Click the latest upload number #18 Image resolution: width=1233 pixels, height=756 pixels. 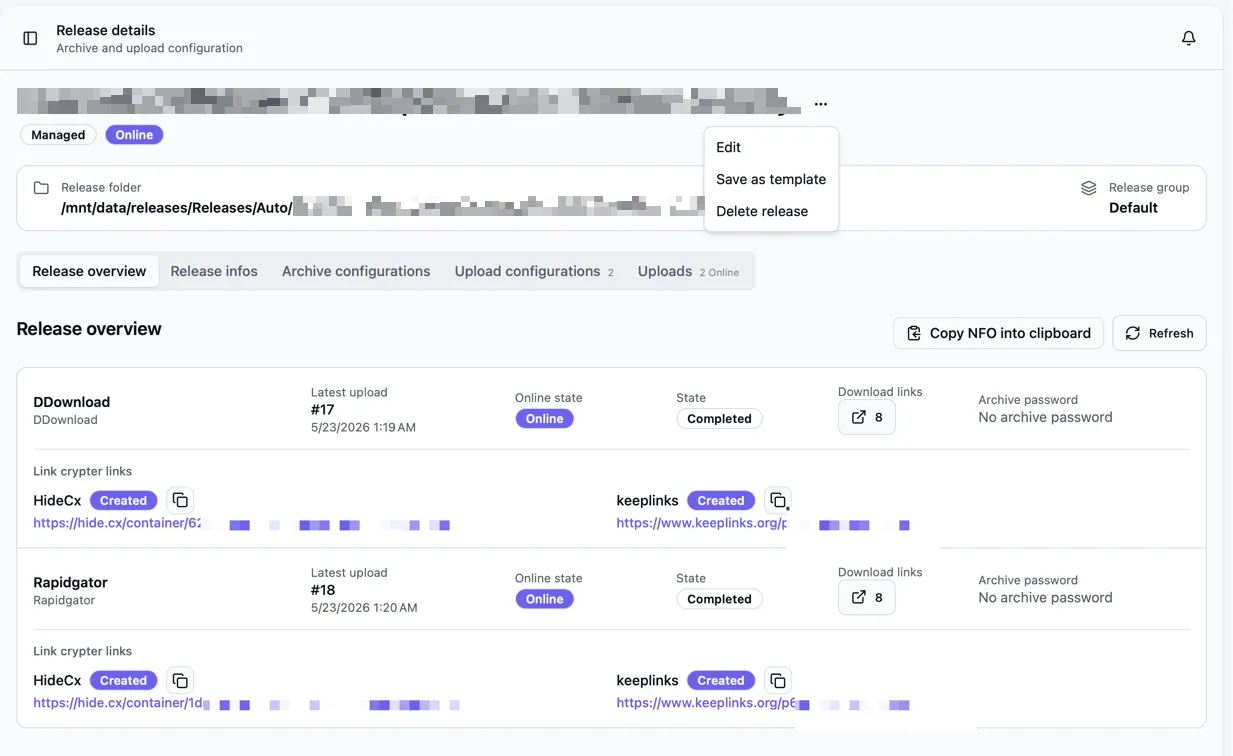click(x=322, y=590)
